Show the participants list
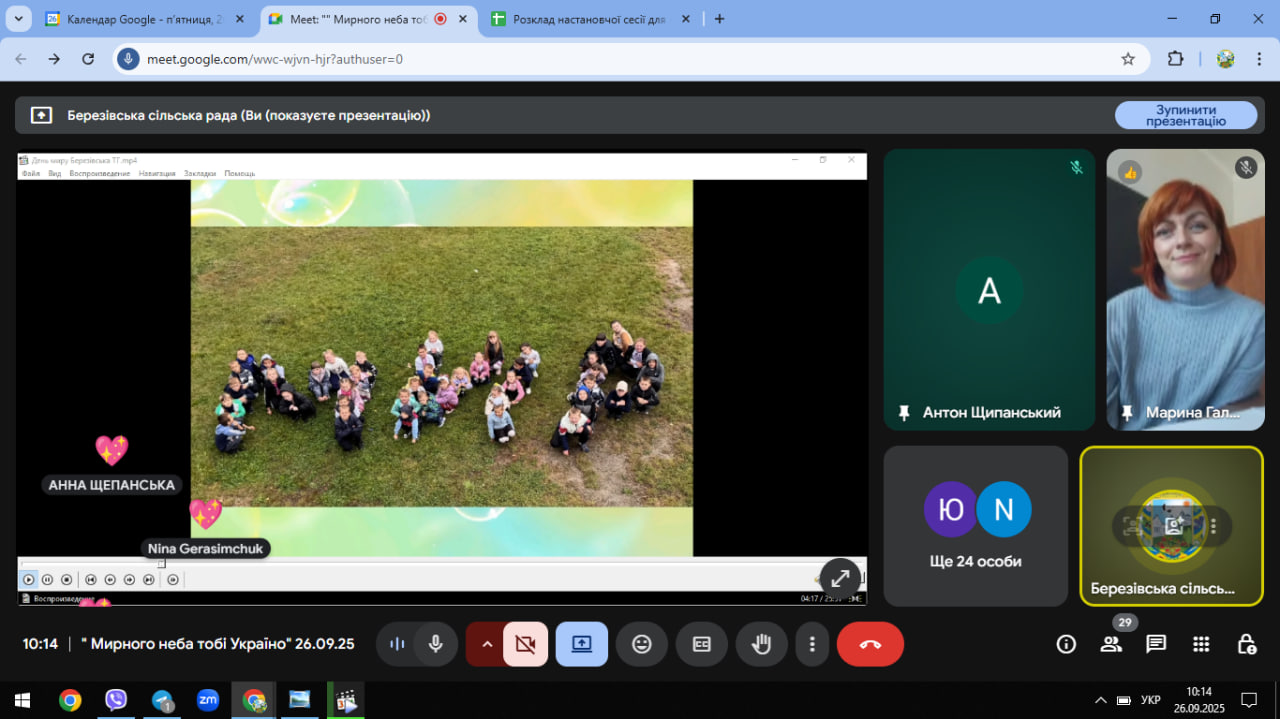 1111,644
